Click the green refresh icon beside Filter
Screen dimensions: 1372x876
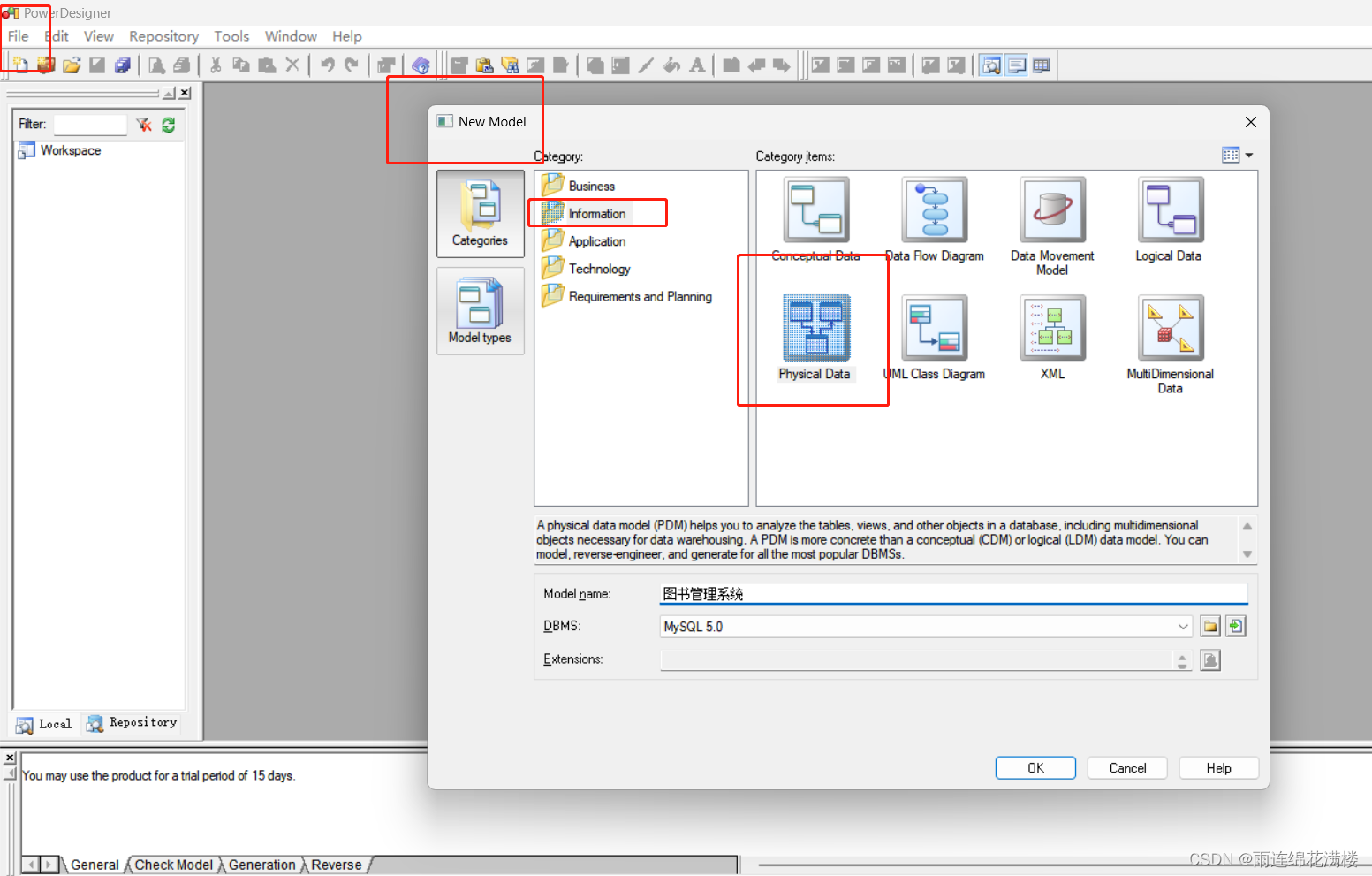(169, 125)
